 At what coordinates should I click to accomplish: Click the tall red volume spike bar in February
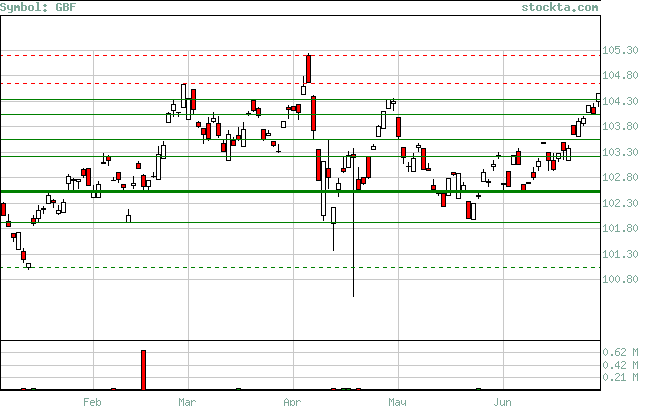click(x=143, y=370)
